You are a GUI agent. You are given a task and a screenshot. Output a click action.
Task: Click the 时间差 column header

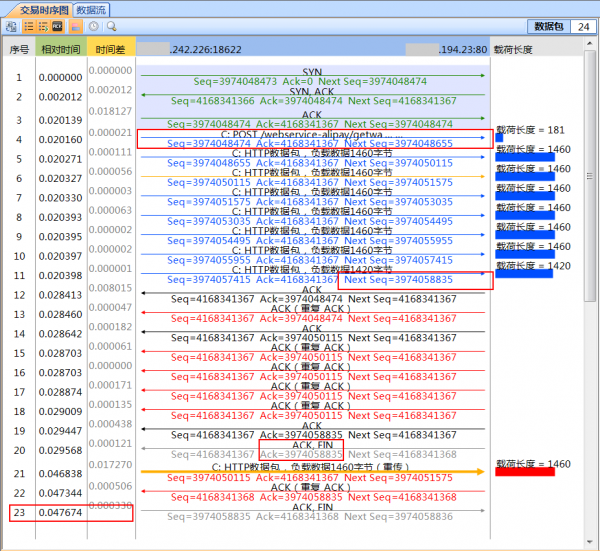coord(111,49)
